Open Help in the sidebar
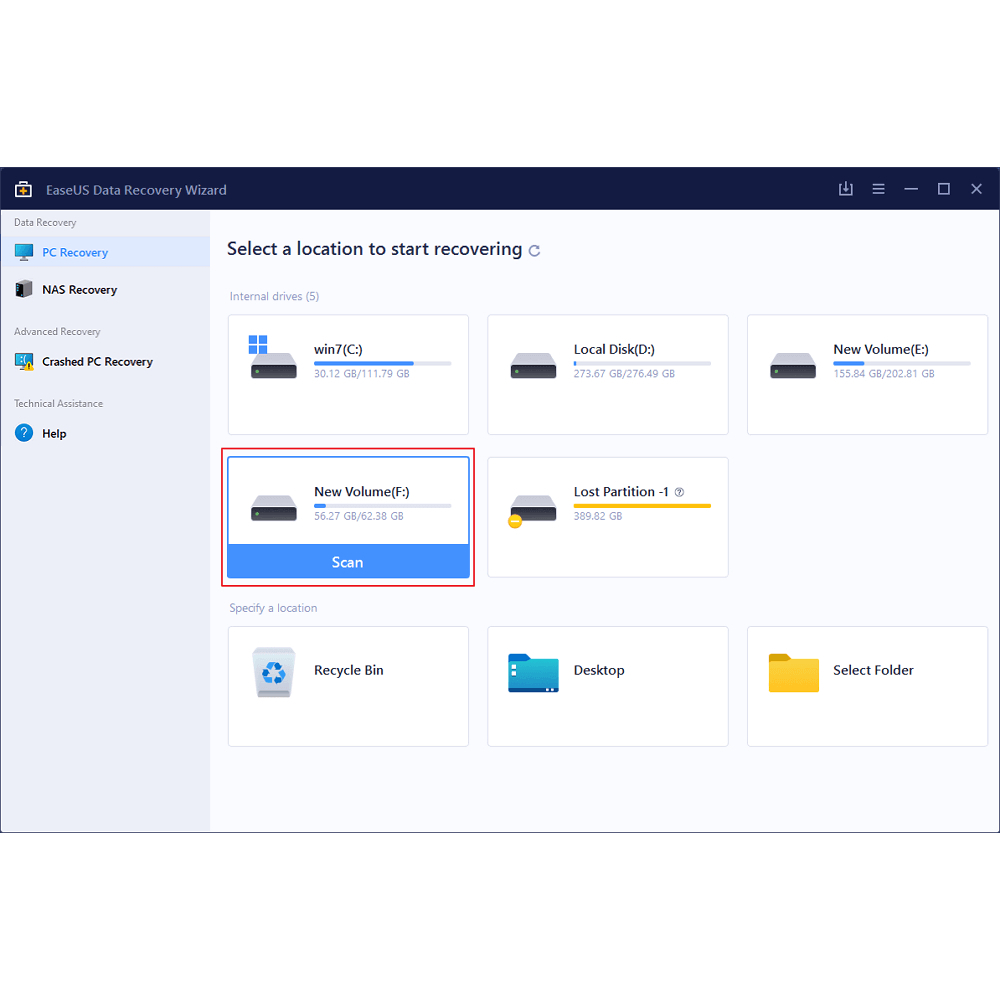This screenshot has width=1000, height=1000. tap(54, 434)
